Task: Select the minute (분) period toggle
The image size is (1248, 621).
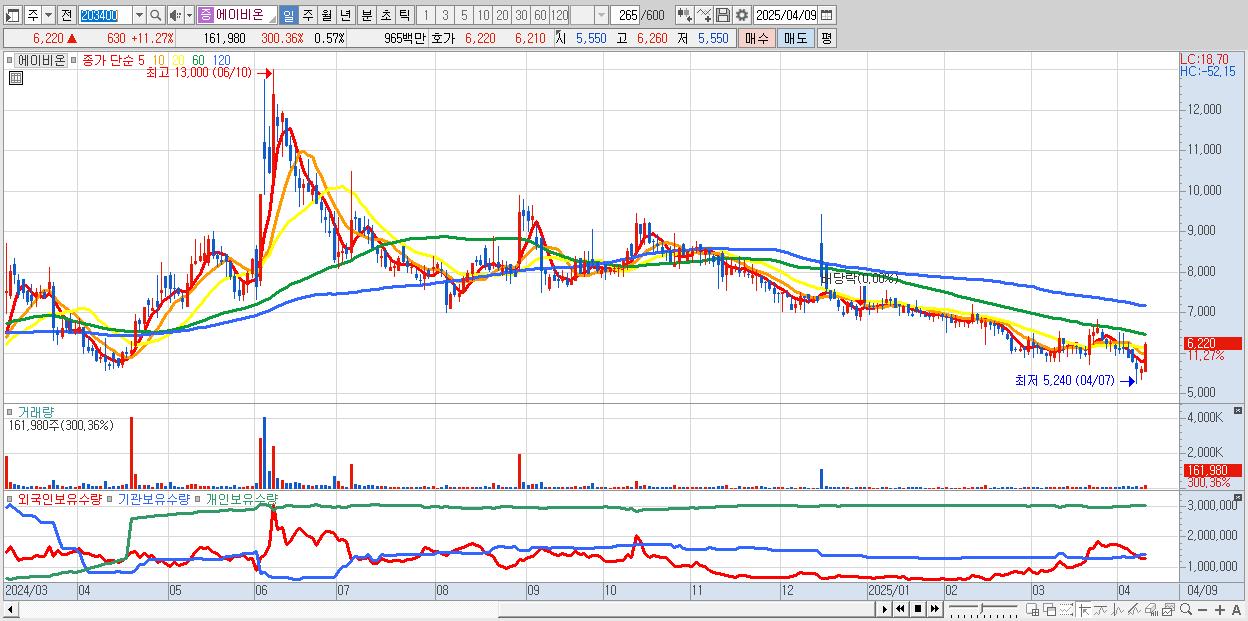Action: coord(366,15)
